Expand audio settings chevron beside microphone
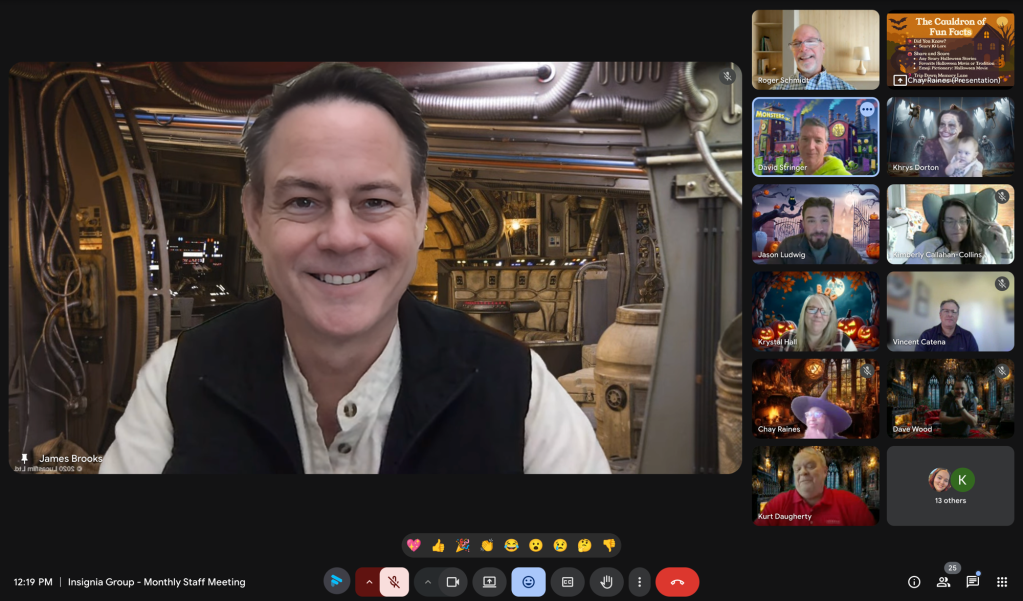The image size is (1023, 601). click(x=369, y=582)
